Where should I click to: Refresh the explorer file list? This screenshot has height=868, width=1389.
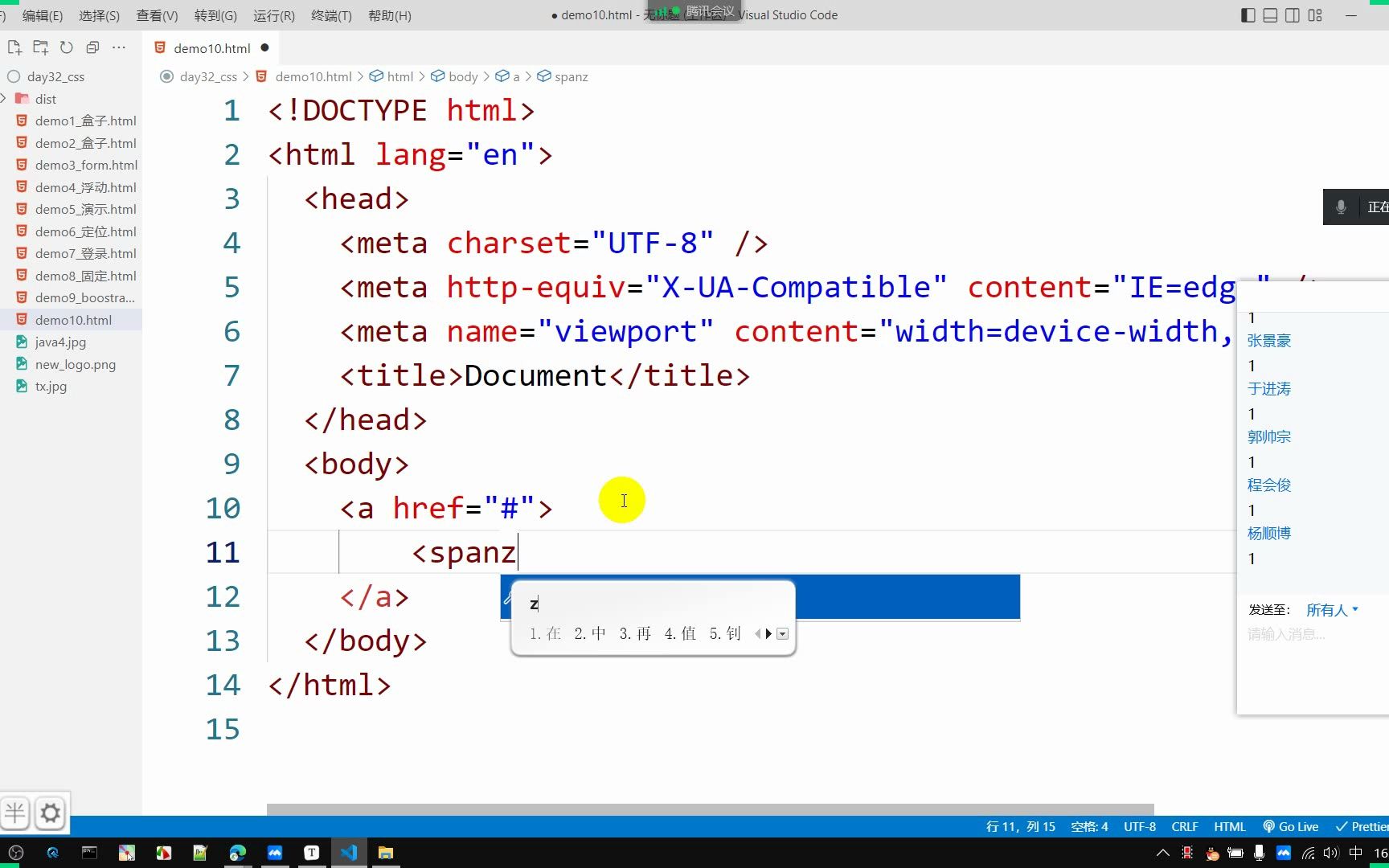coord(67,47)
